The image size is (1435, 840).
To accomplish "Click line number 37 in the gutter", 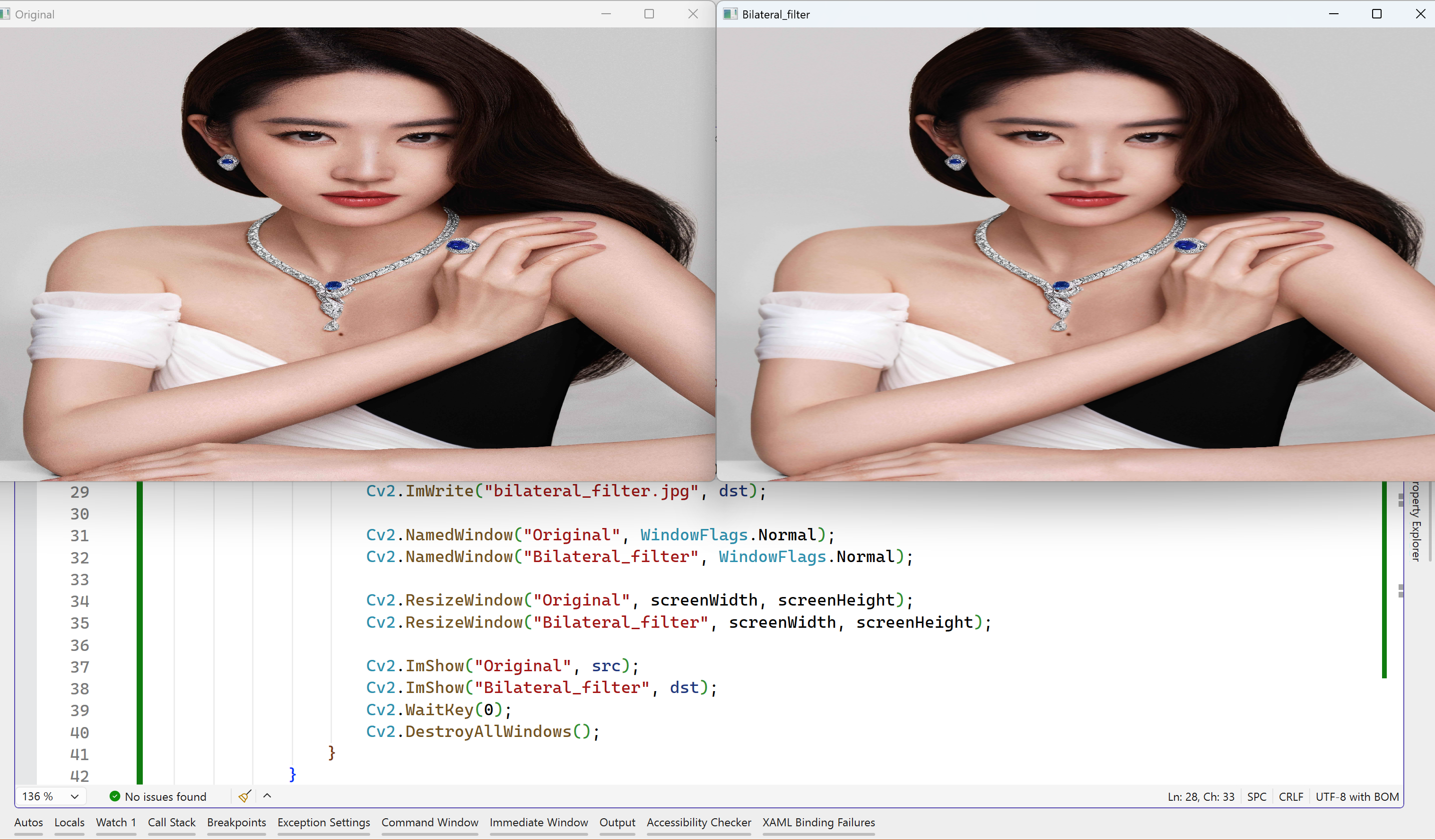I will coord(80,667).
